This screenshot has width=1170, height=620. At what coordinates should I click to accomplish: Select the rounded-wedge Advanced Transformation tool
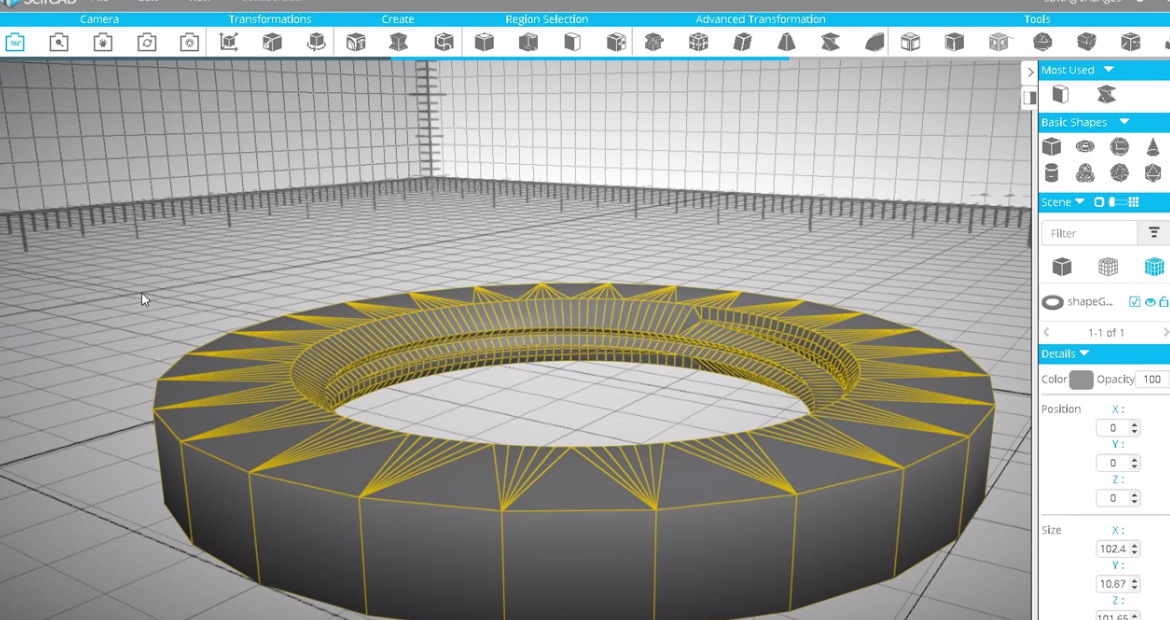[x=875, y=43]
